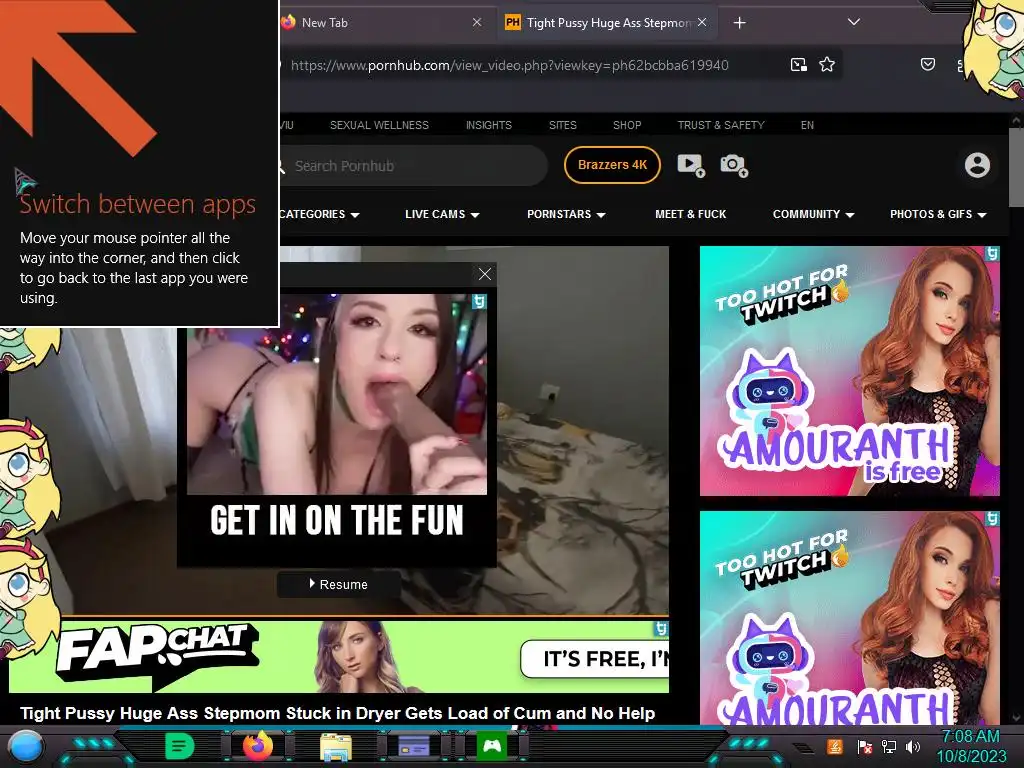The width and height of the screenshot is (1024, 768).
Task: Click the page vertical scrollbar thumb
Action: tap(1016, 168)
